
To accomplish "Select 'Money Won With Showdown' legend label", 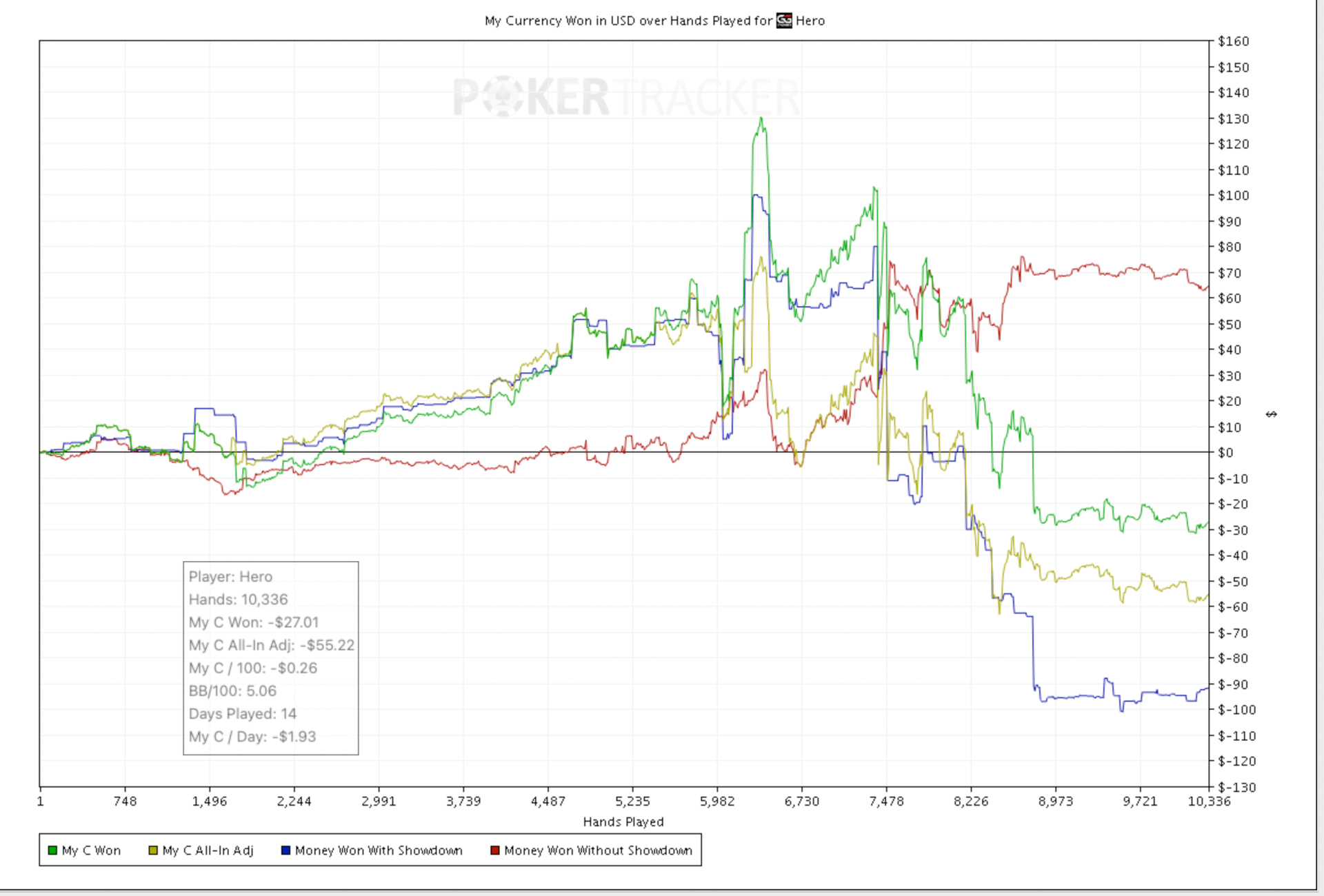I will 379,851.
